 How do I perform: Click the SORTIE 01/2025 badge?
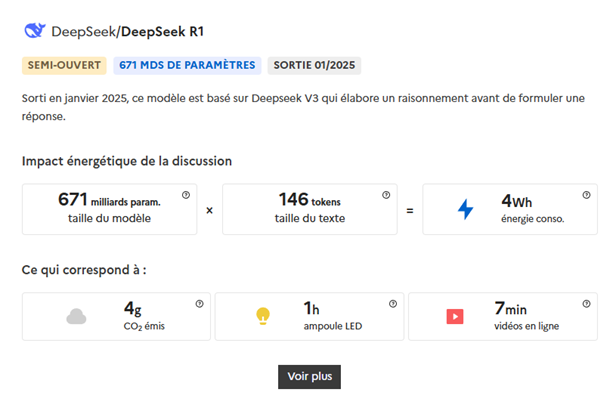tap(314, 65)
